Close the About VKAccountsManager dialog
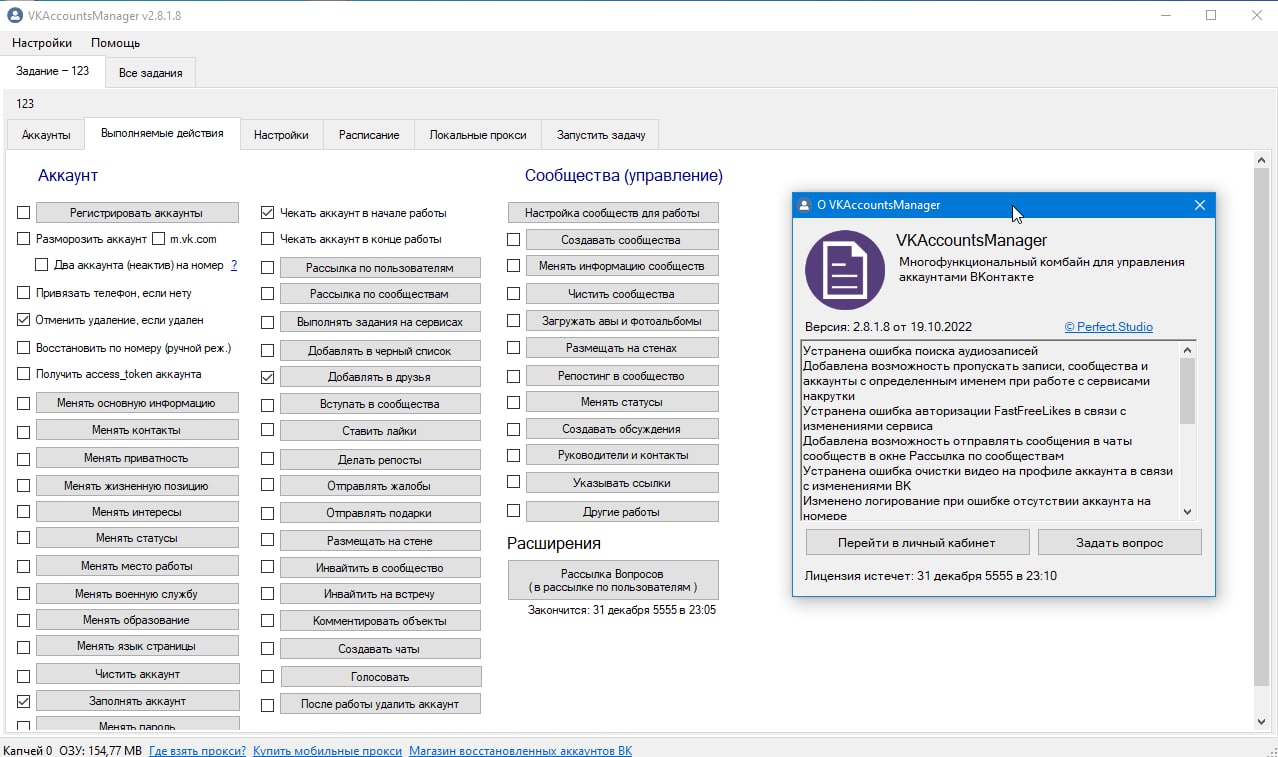Screen dimensions: 1278x757 [x=1199, y=205]
